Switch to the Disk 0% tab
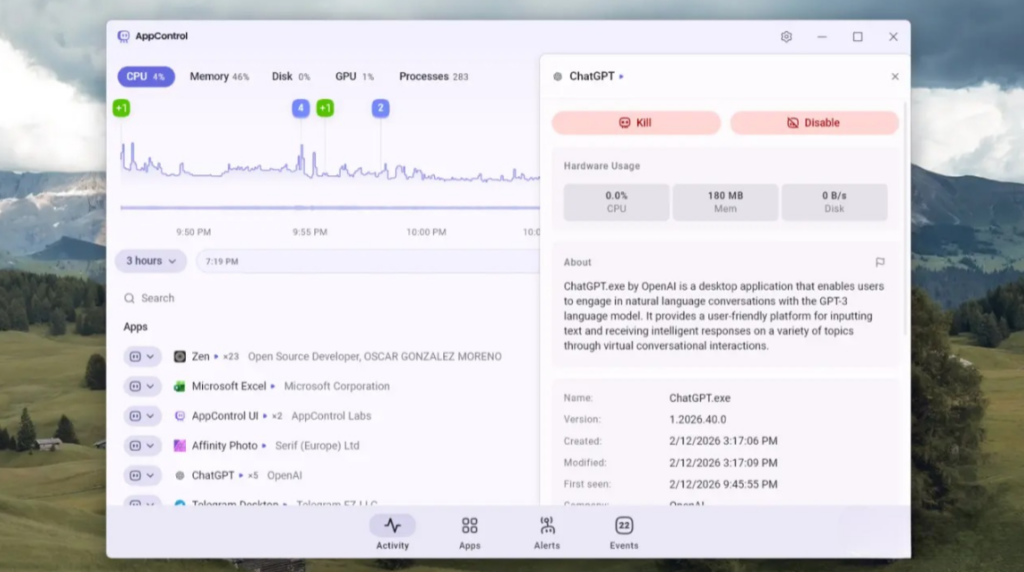 coord(291,76)
